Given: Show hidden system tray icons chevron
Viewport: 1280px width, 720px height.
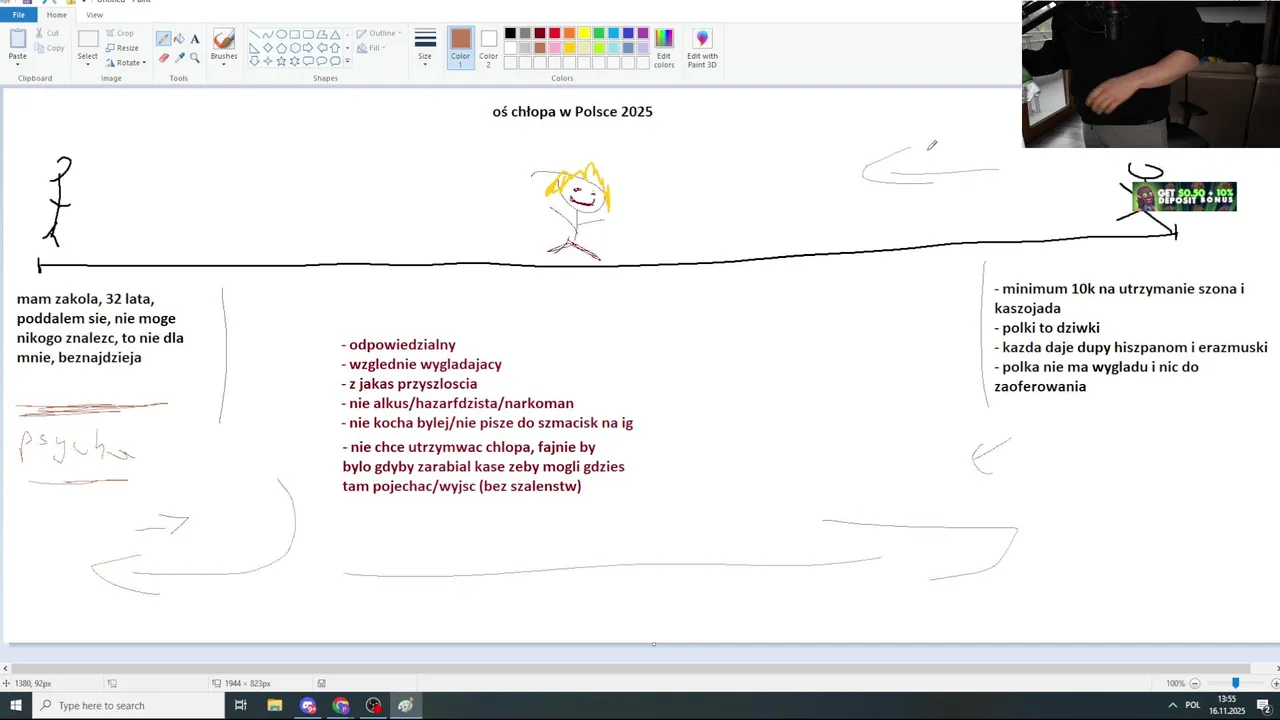Looking at the screenshot, I should [1172, 705].
